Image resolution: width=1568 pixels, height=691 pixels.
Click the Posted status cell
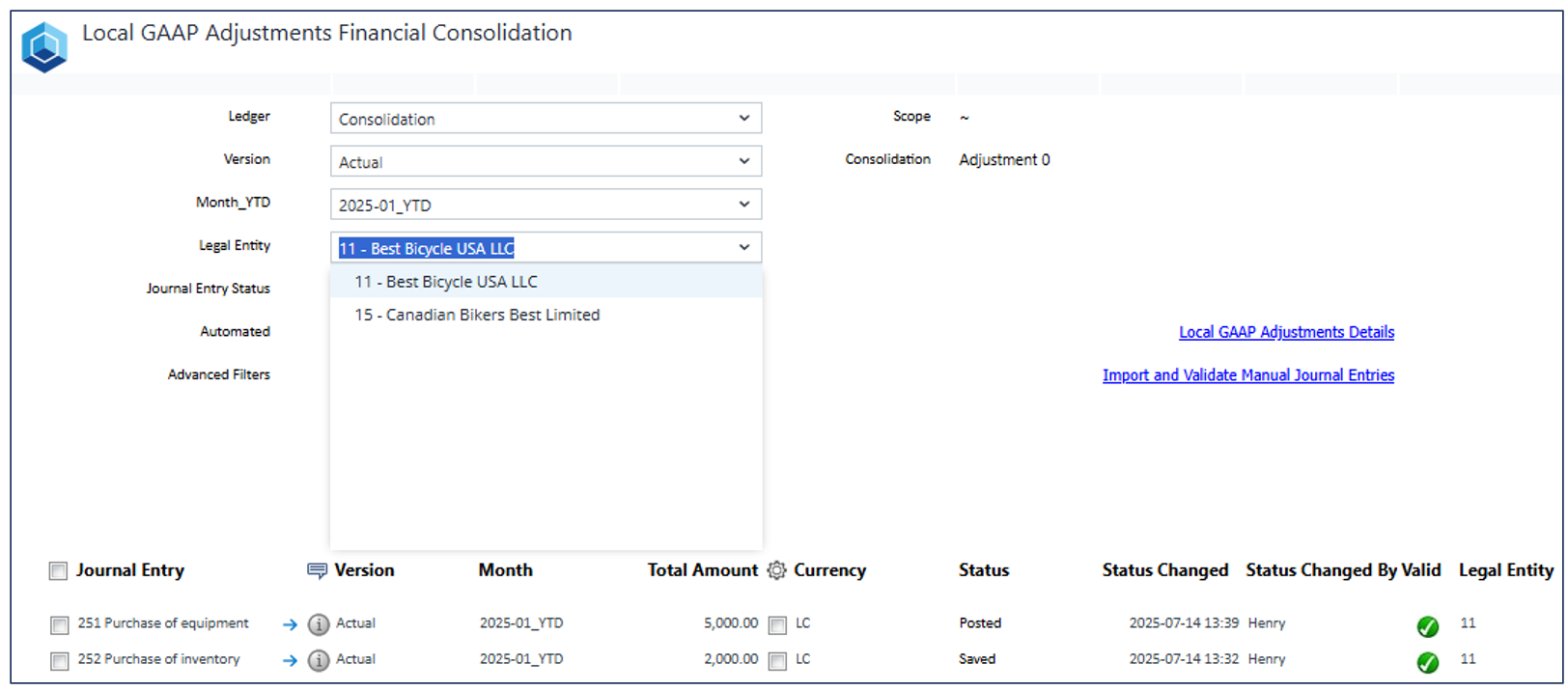pos(980,623)
